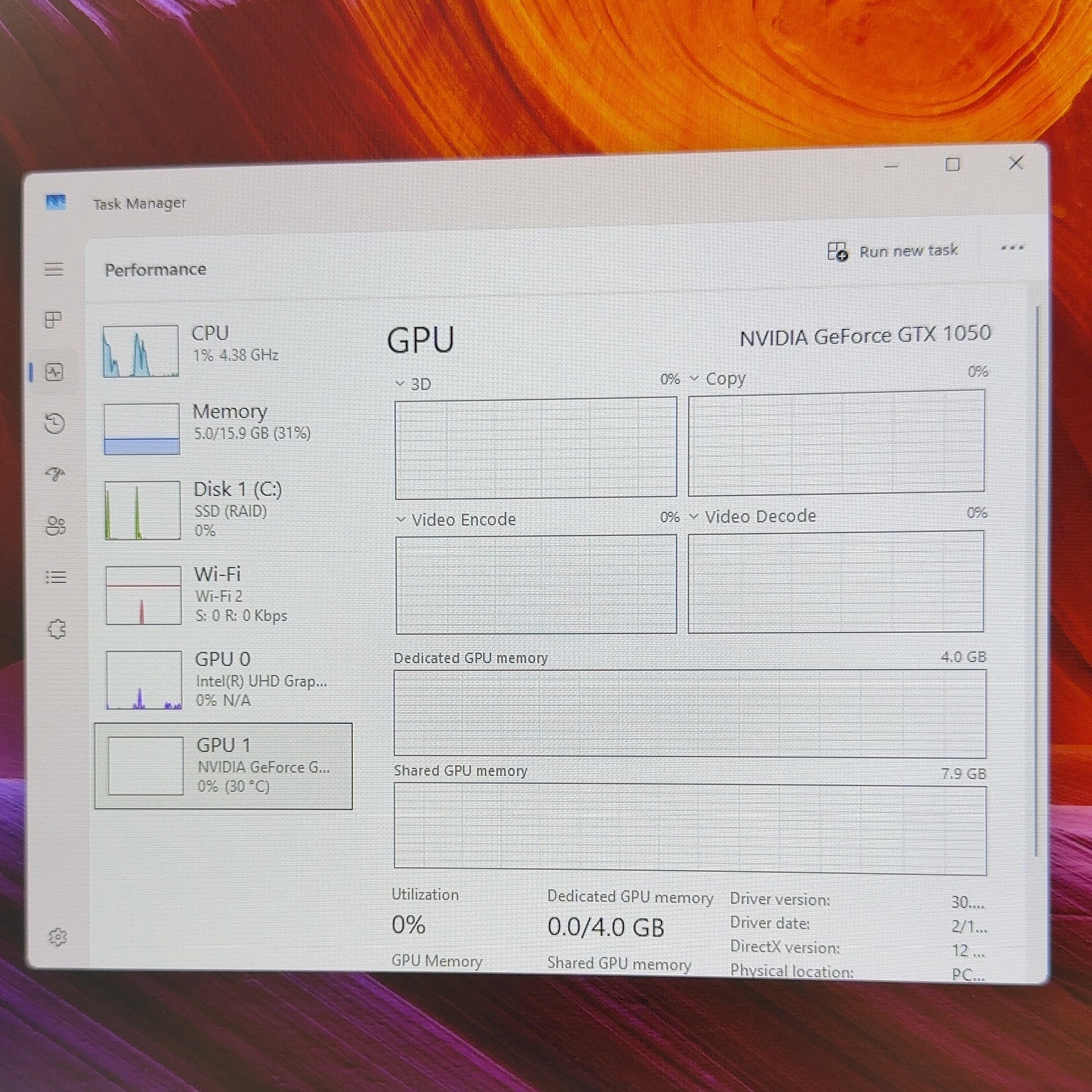1092x1092 pixels.
Task: Open Task Manager settings gear
Action: [58, 937]
